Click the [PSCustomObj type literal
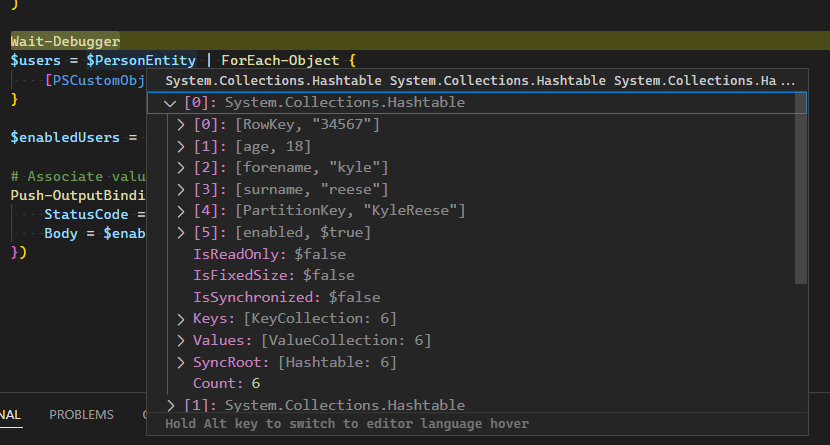Image resolution: width=830 pixels, height=445 pixels. pyautogui.click(x=95, y=80)
